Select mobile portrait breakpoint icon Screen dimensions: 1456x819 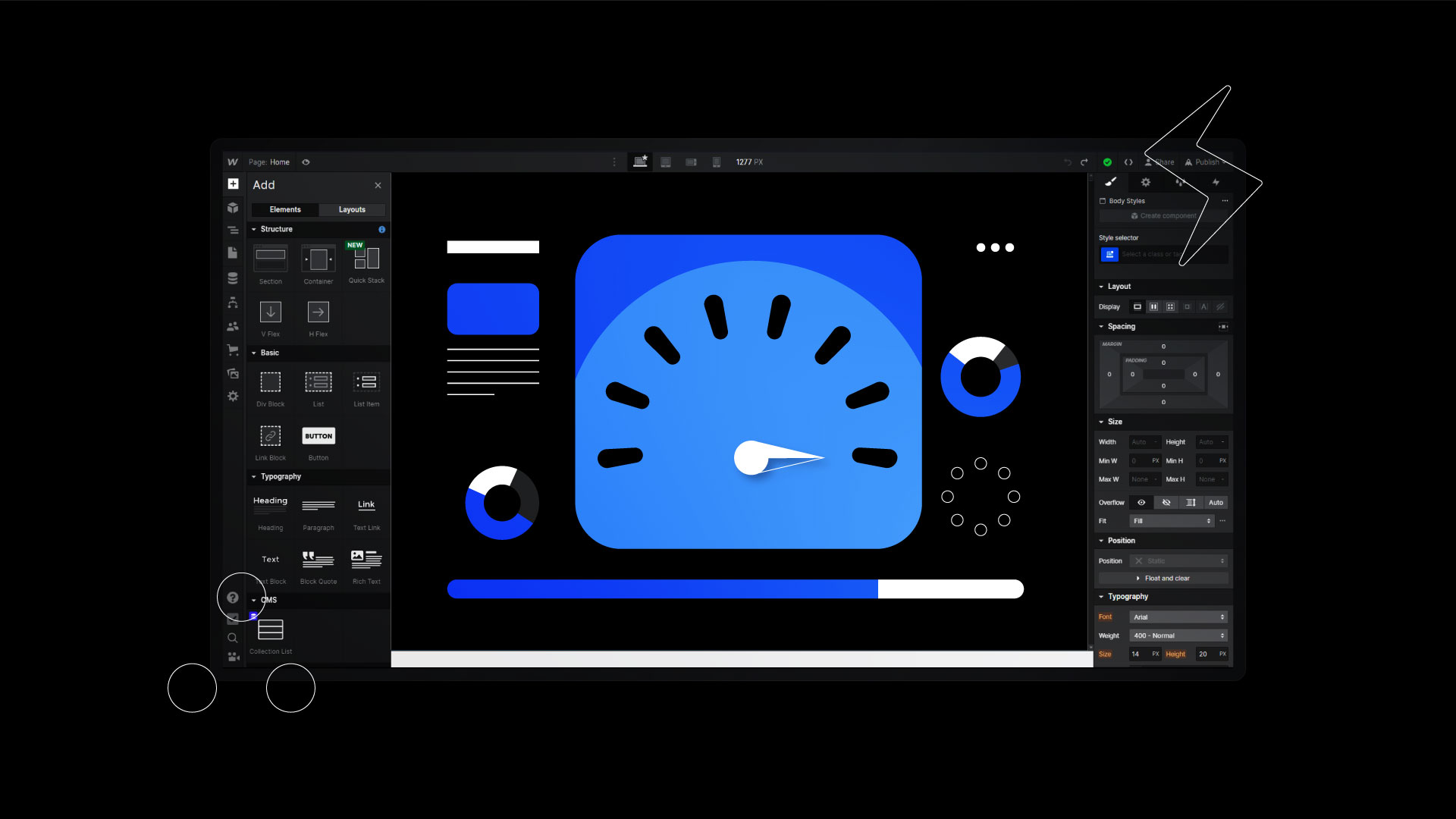coord(717,162)
